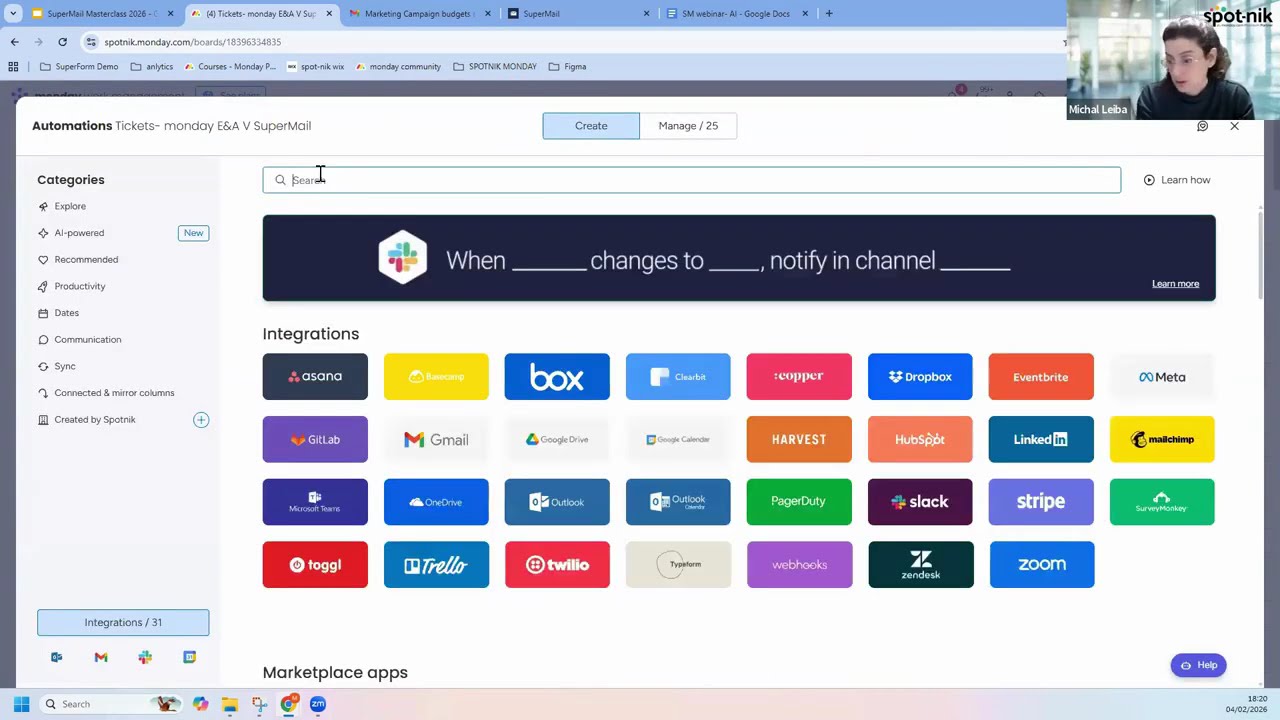Click the Zoom app in taskbar
Screen dimensions: 1280x720
[318, 704]
